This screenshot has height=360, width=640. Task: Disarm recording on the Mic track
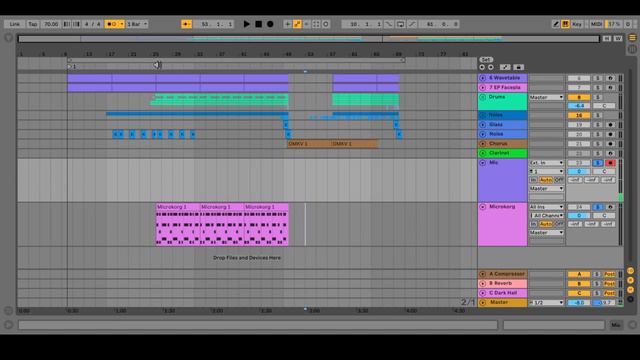pyautogui.click(x=610, y=163)
